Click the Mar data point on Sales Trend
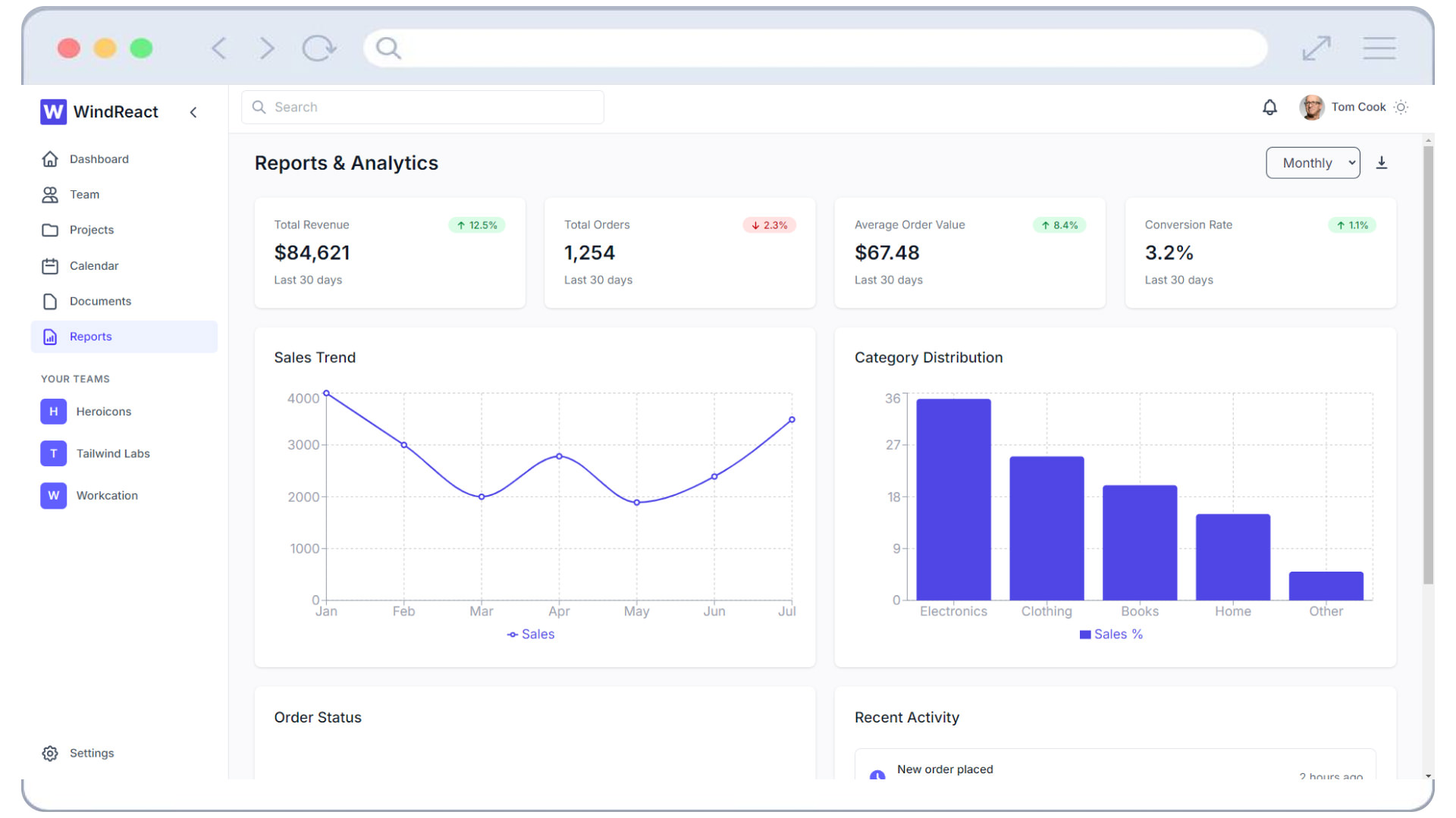The width and height of the screenshot is (1456, 818). [482, 497]
